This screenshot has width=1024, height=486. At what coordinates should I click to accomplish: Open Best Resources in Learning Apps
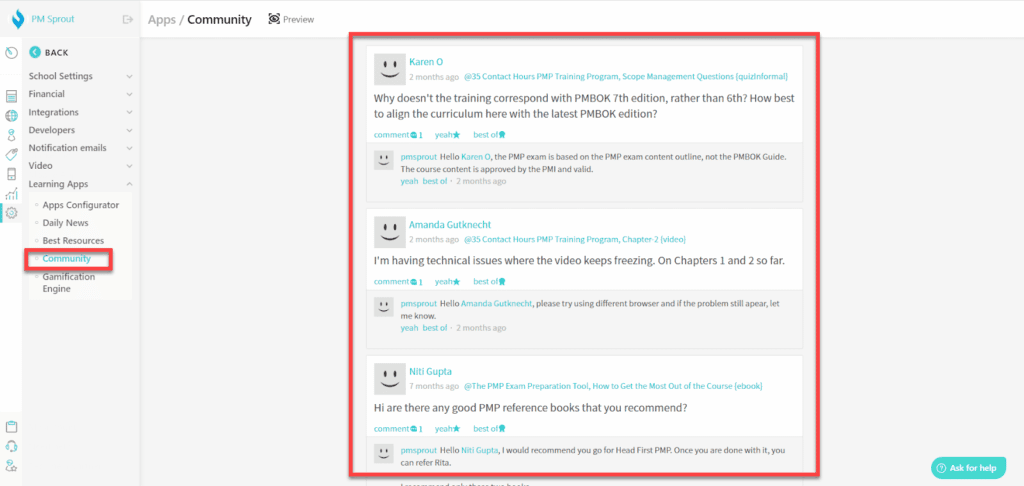click(x=73, y=241)
